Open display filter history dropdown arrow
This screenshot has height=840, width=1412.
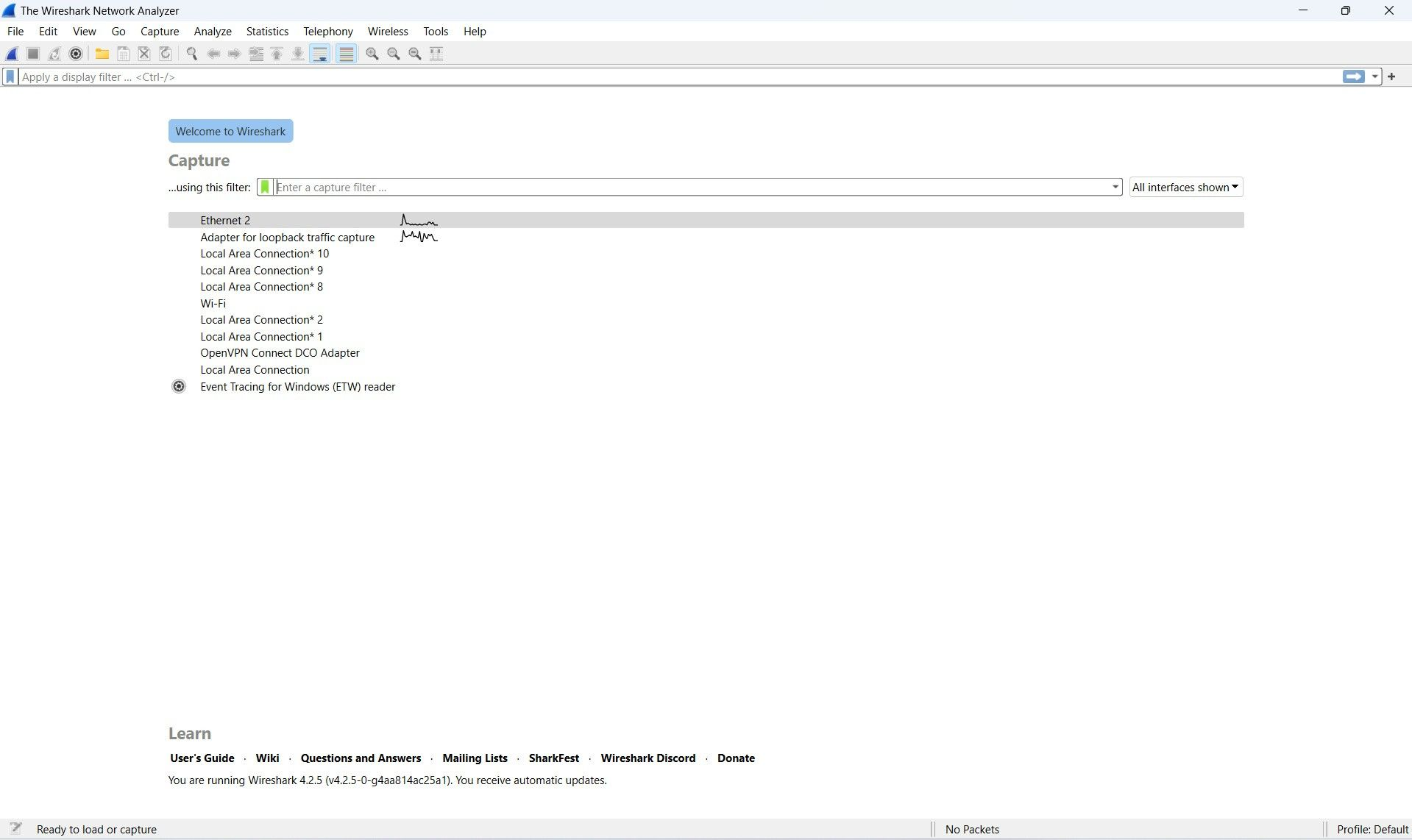coord(1374,76)
